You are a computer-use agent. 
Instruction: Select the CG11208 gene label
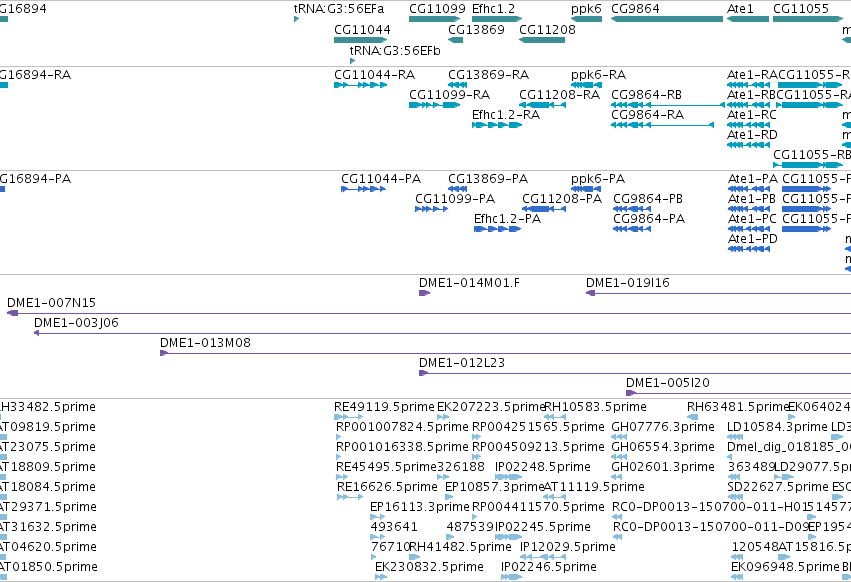tap(547, 29)
